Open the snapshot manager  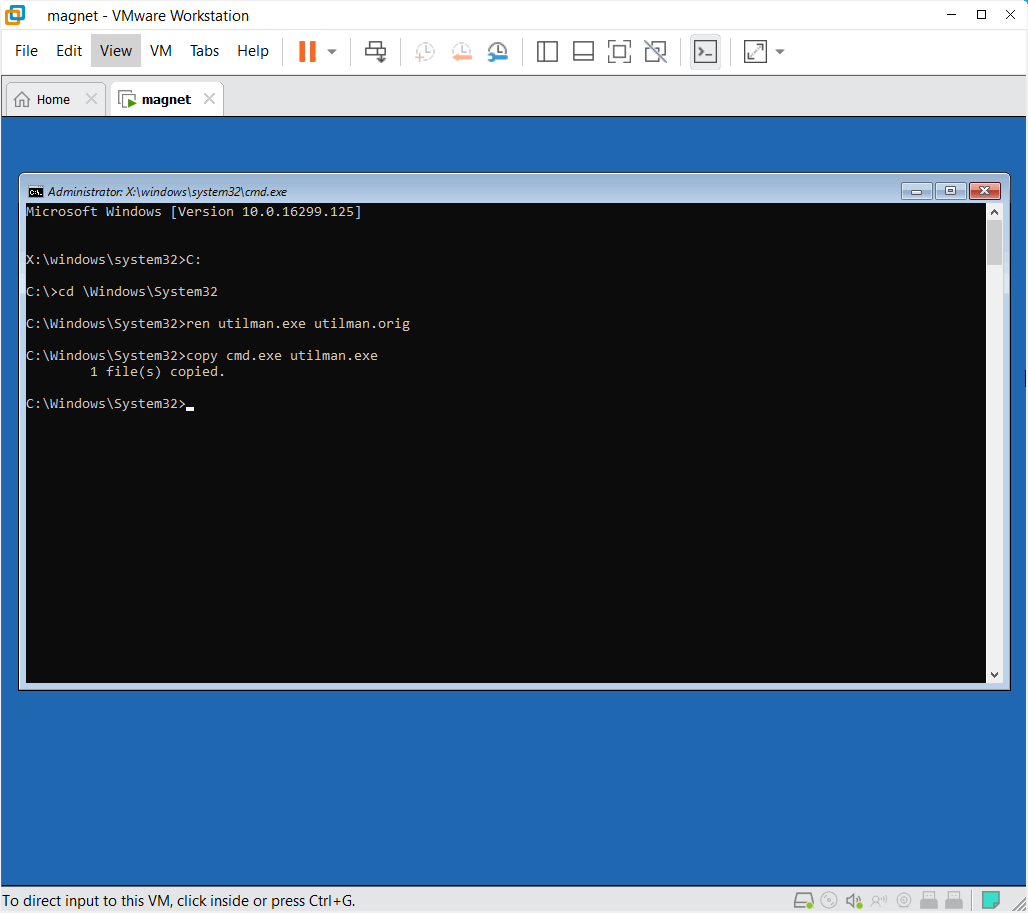click(498, 52)
